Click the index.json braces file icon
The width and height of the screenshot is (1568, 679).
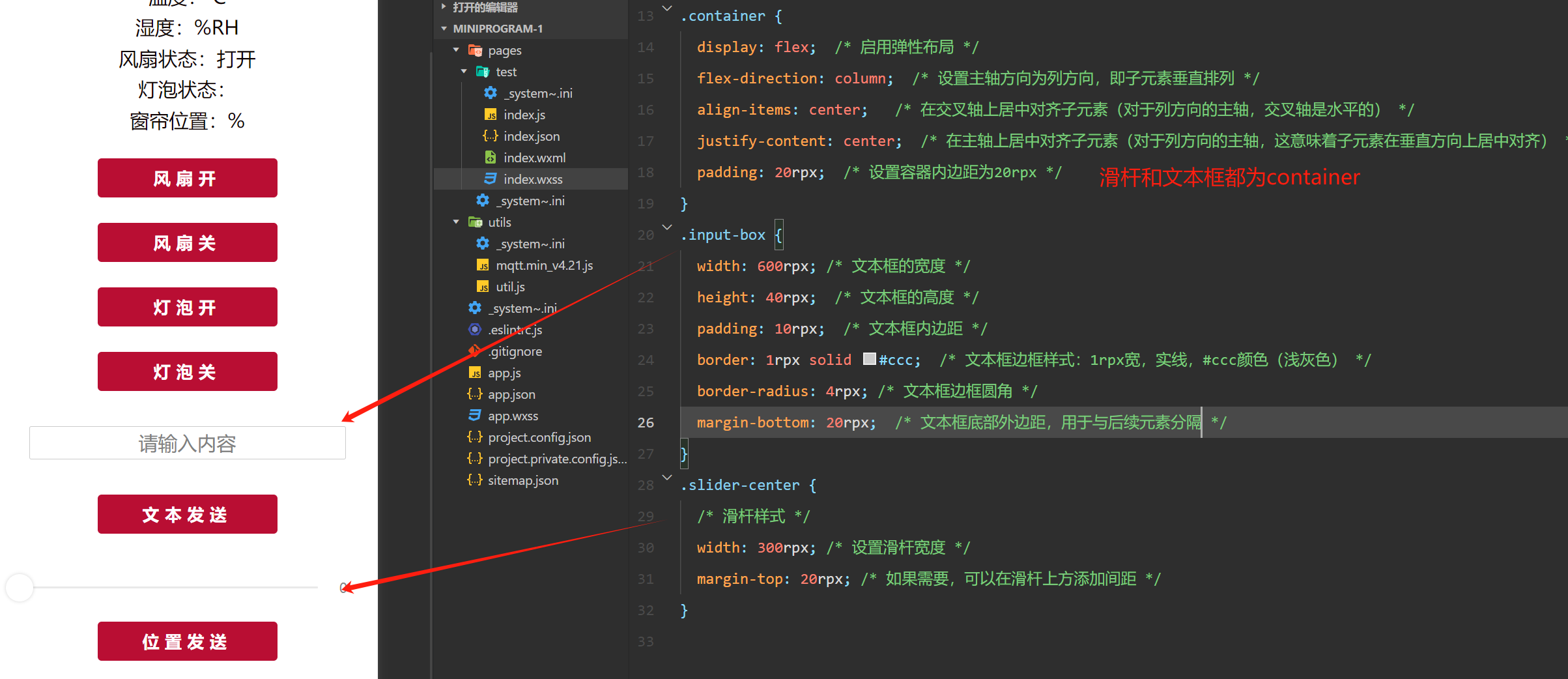(491, 136)
